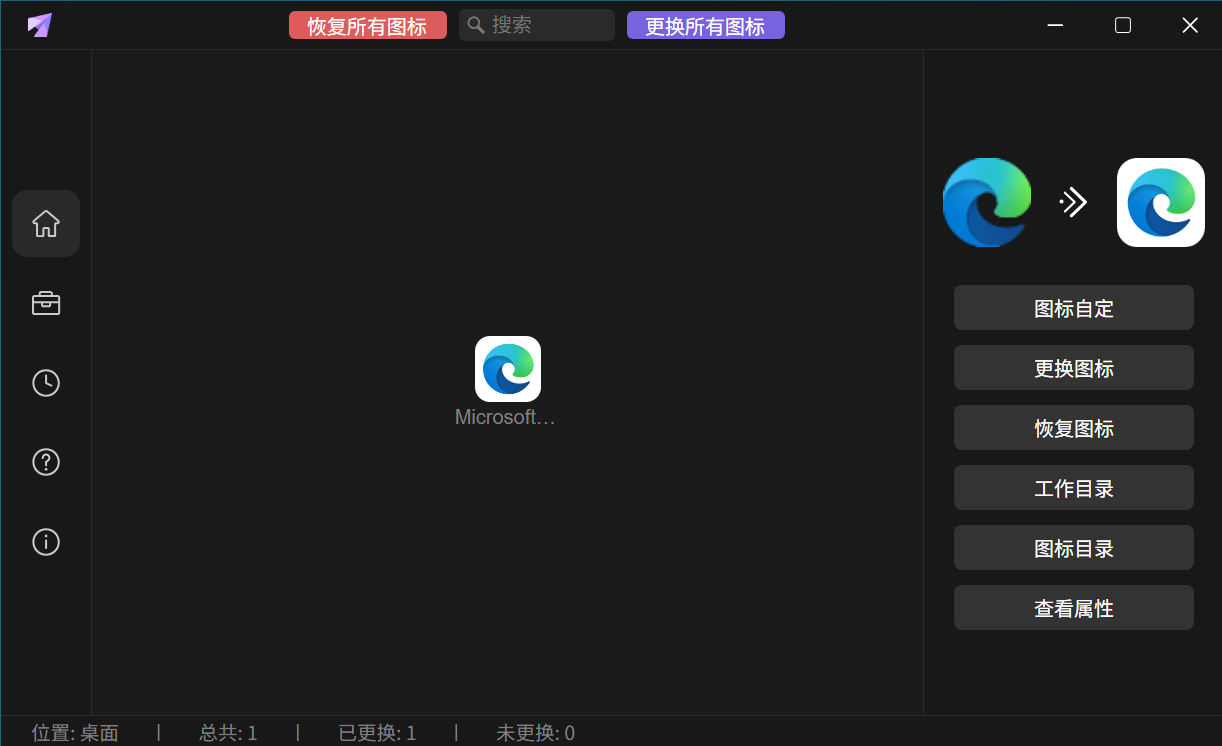Click the purple app logo icon
Screen dimensions: 1222x746
click(40, 25)
